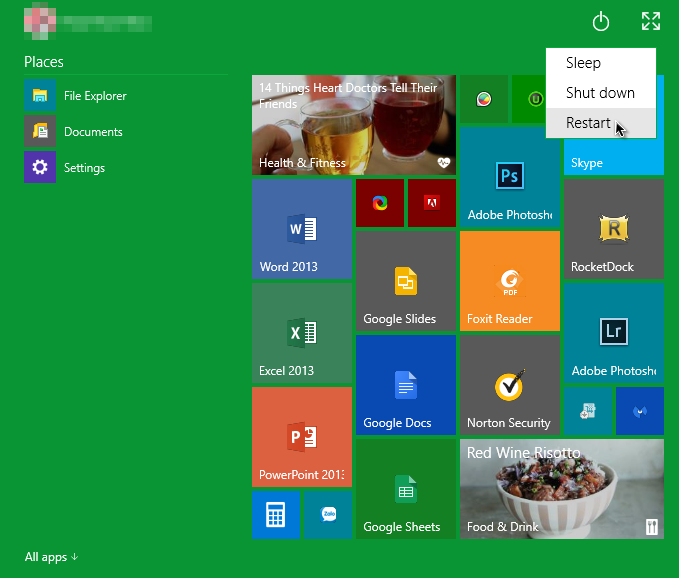
Task: Open the user account picture at top
Action: click(x=40, y=21)
